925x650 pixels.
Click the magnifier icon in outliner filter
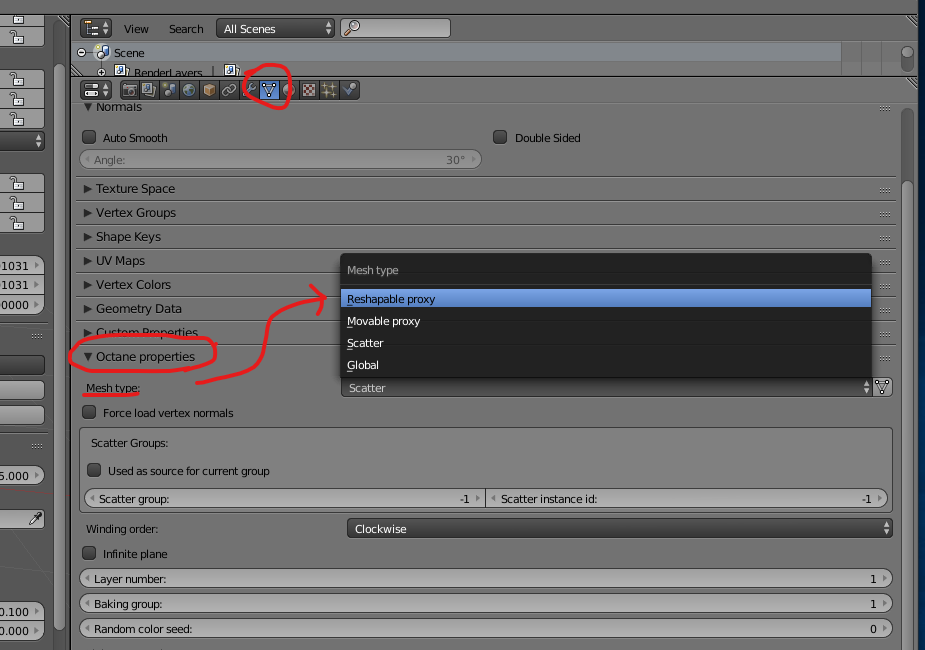[352, 28]
